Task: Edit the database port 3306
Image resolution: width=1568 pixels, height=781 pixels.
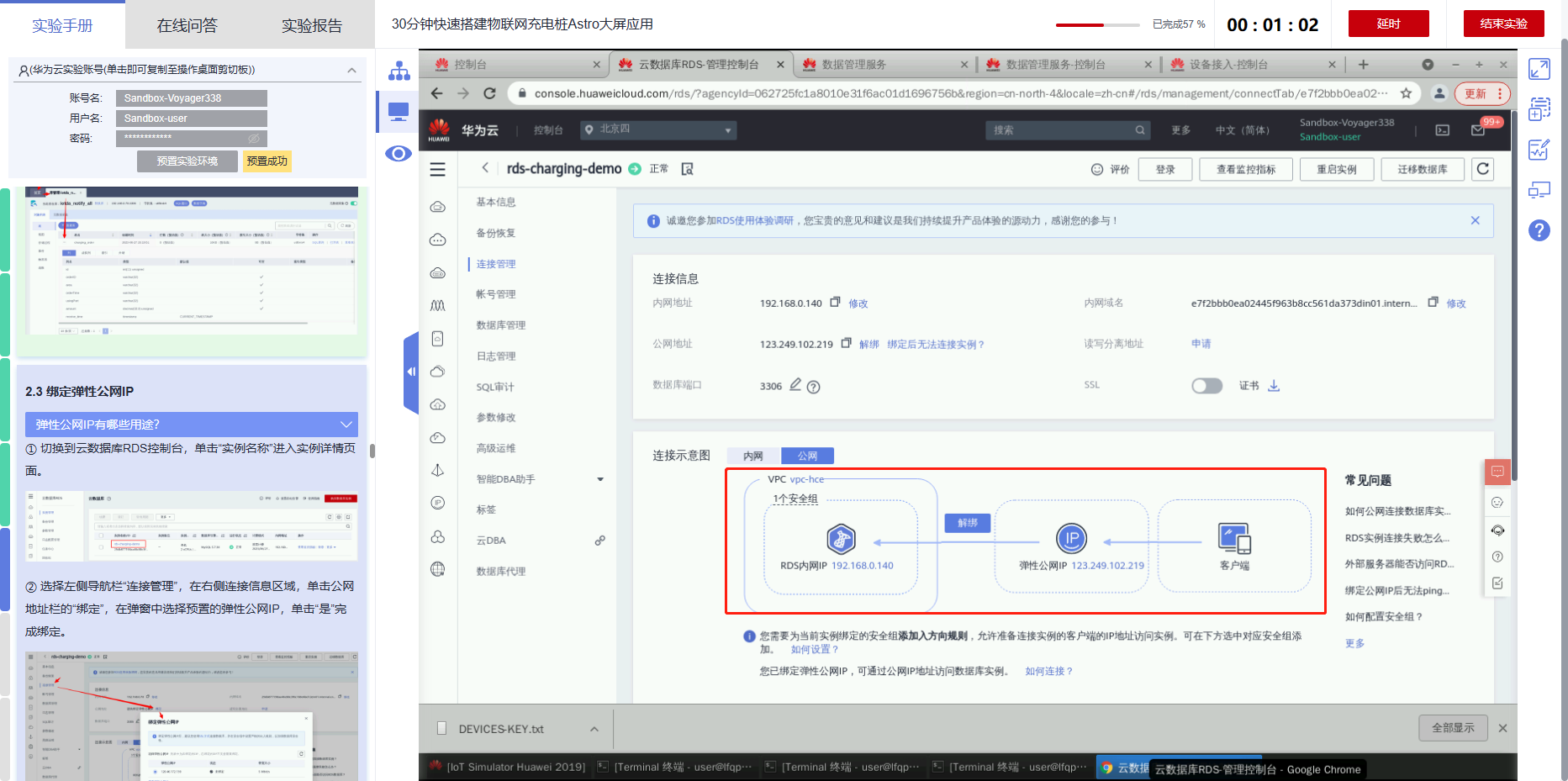Action: click(x=795, y=385)
